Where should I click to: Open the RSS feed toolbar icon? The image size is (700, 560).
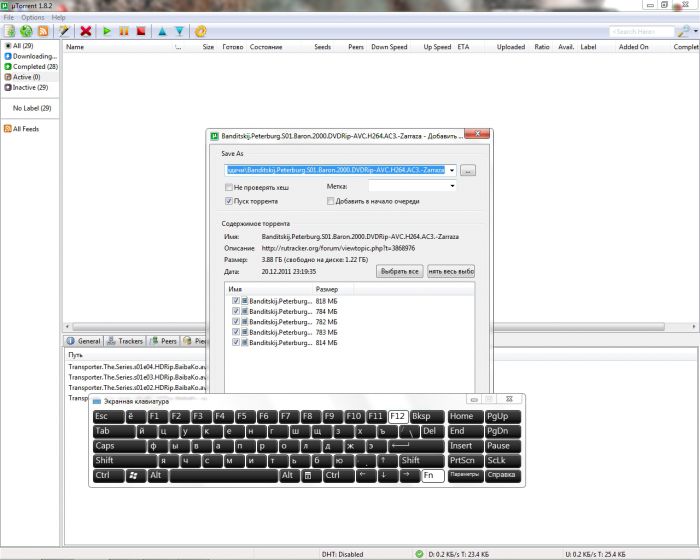point(42,31)
